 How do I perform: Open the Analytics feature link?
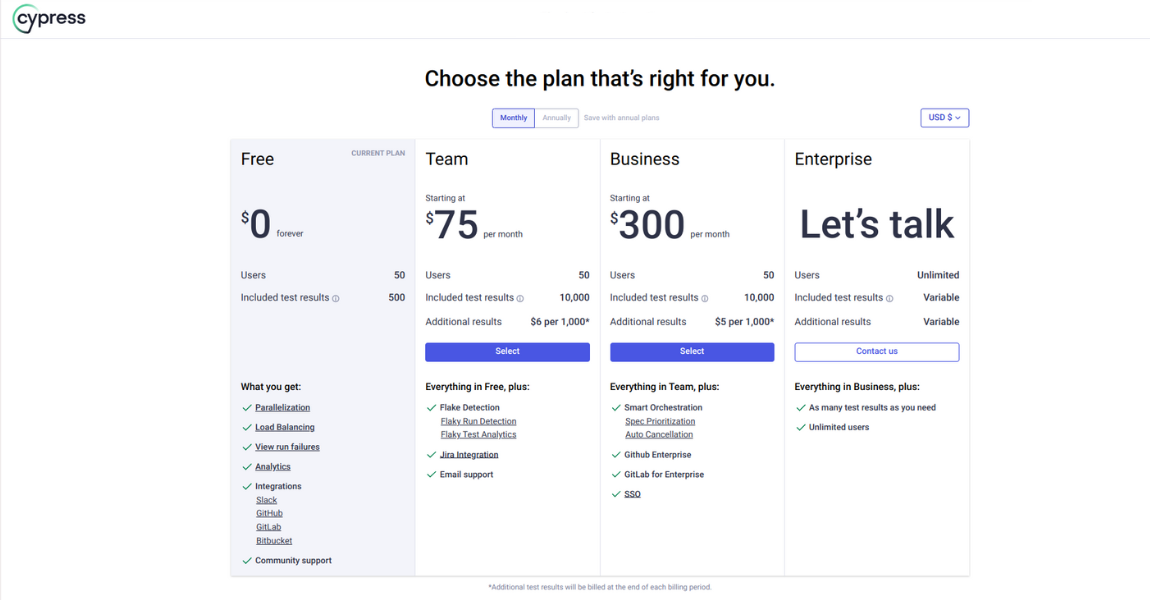[272, 467]
